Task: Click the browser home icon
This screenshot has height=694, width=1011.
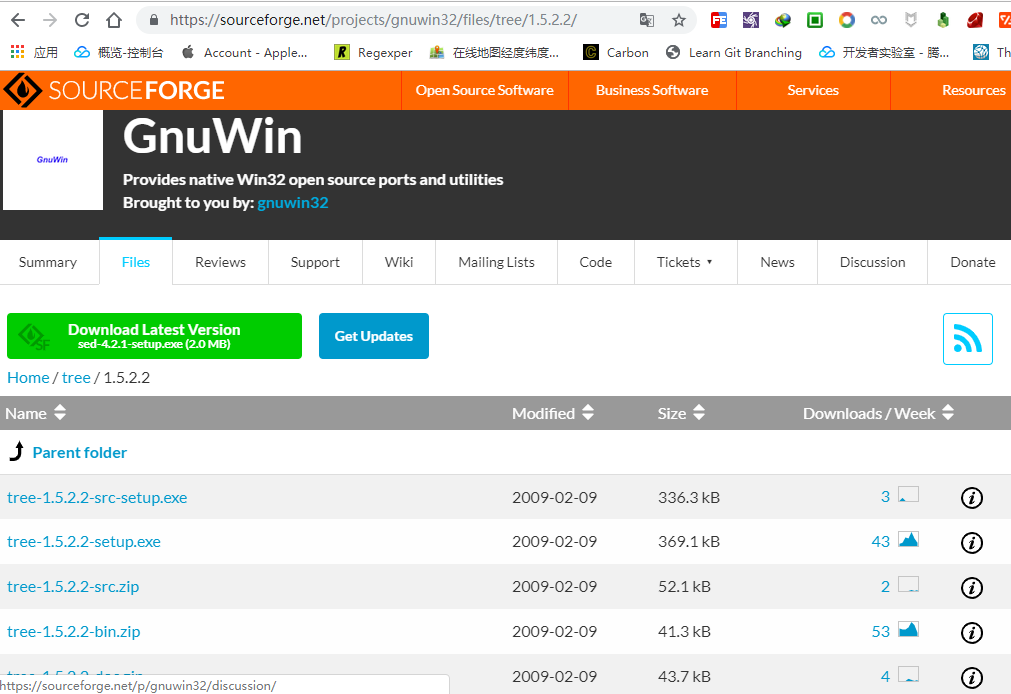Action: [x=114, y=20]
